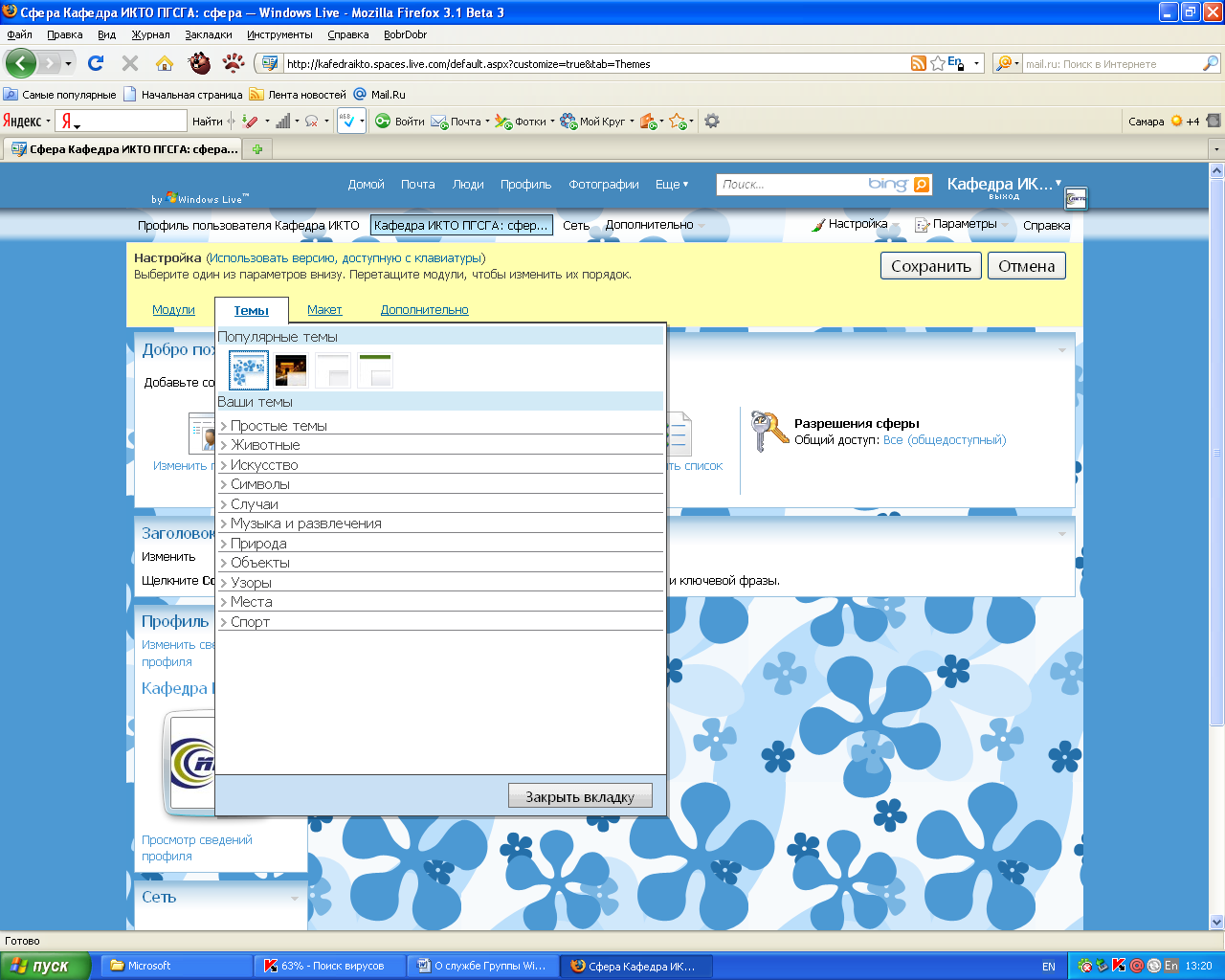Click the пуск Start button

point(45,966)
